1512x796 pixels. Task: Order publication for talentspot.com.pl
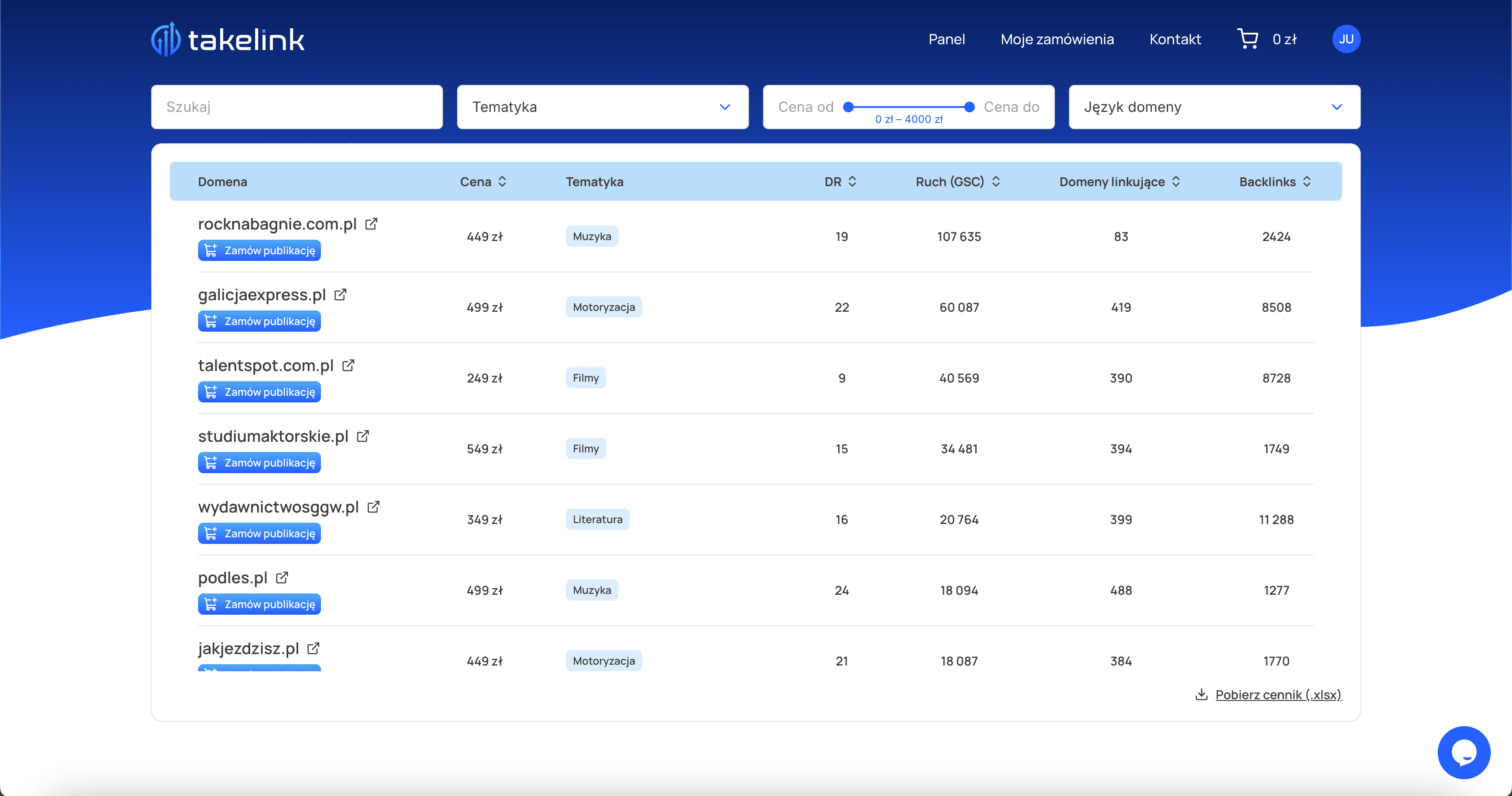(x=260, y=392)
